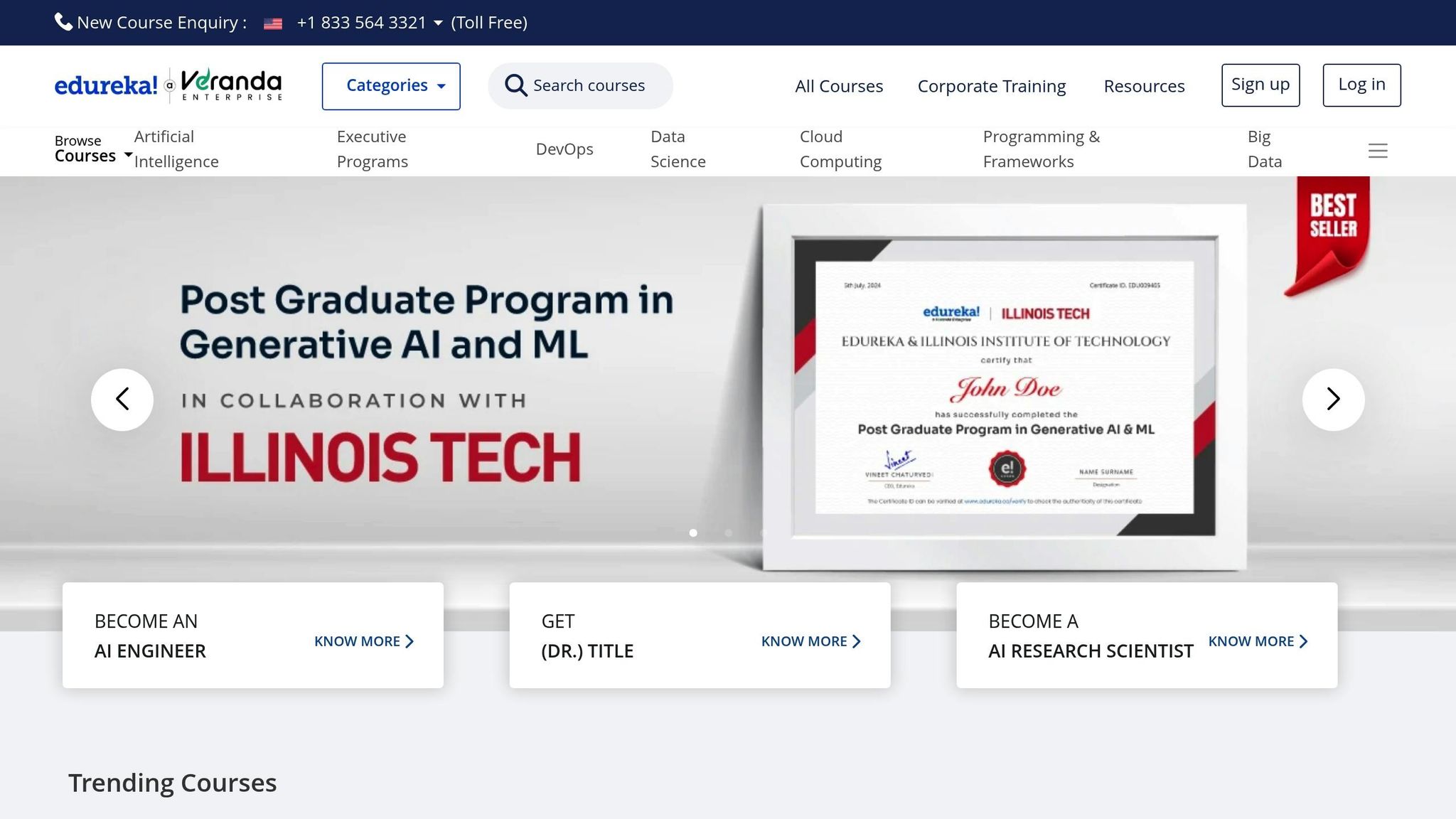Click the edureka! logo

pos(106,86)
